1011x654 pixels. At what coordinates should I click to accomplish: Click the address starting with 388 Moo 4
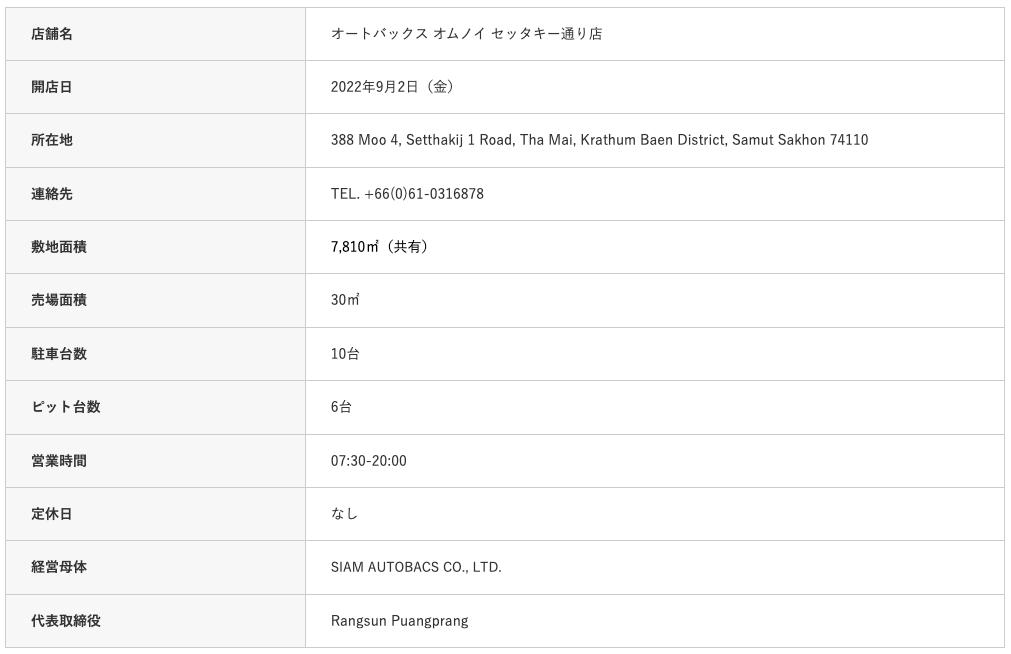click(x=599, y=140)
